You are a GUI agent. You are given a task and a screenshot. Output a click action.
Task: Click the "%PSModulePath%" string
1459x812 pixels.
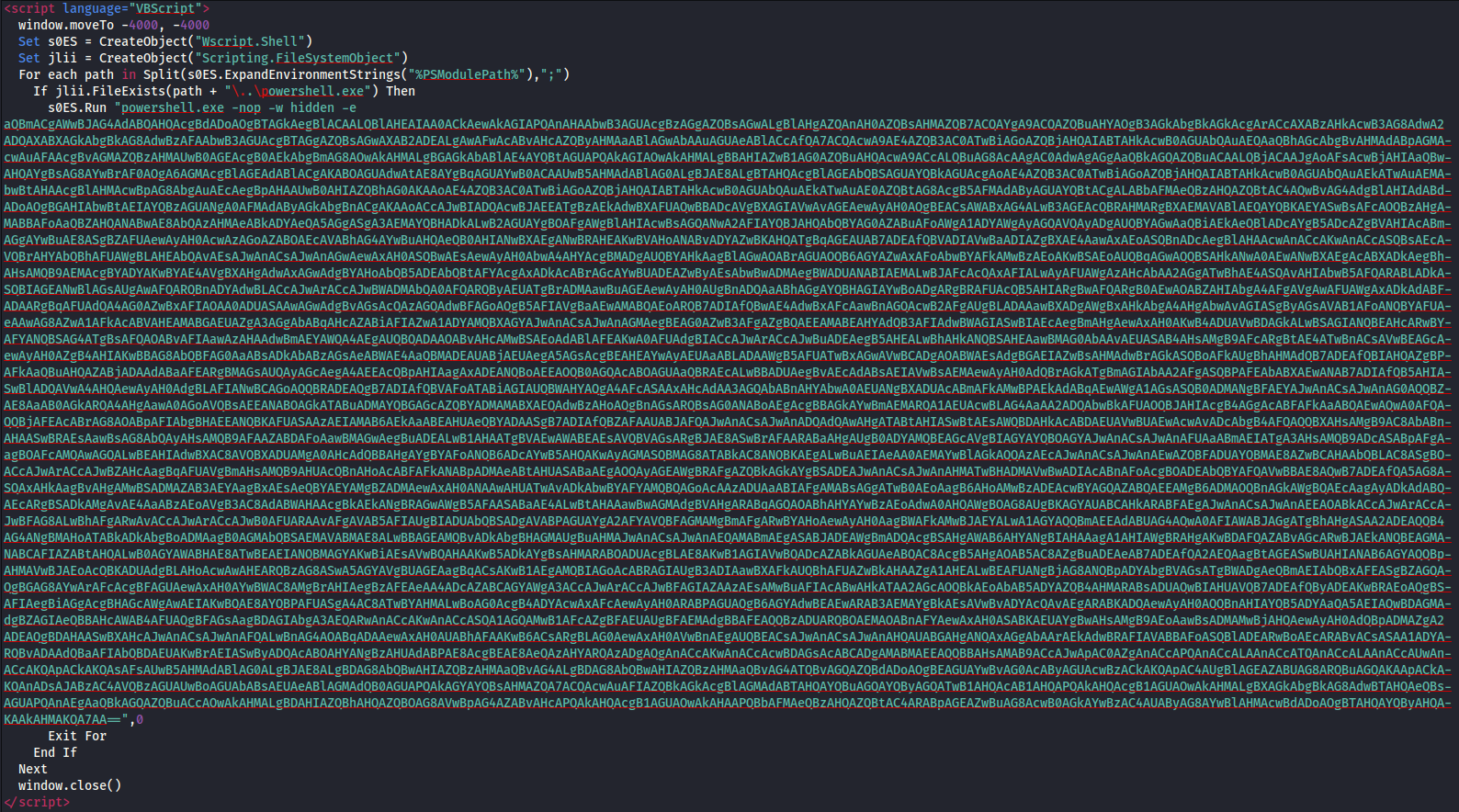(x=467, y=75)
